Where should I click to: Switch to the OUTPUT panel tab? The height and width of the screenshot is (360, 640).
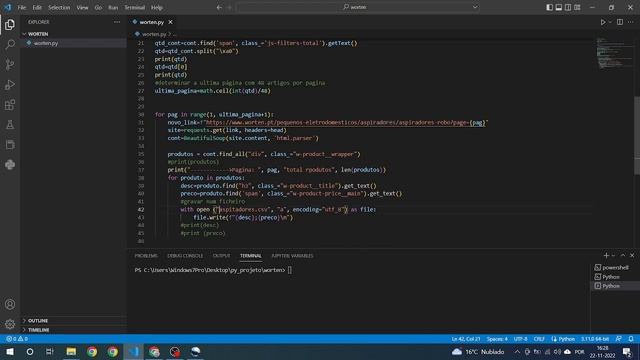tap(221, 256)
